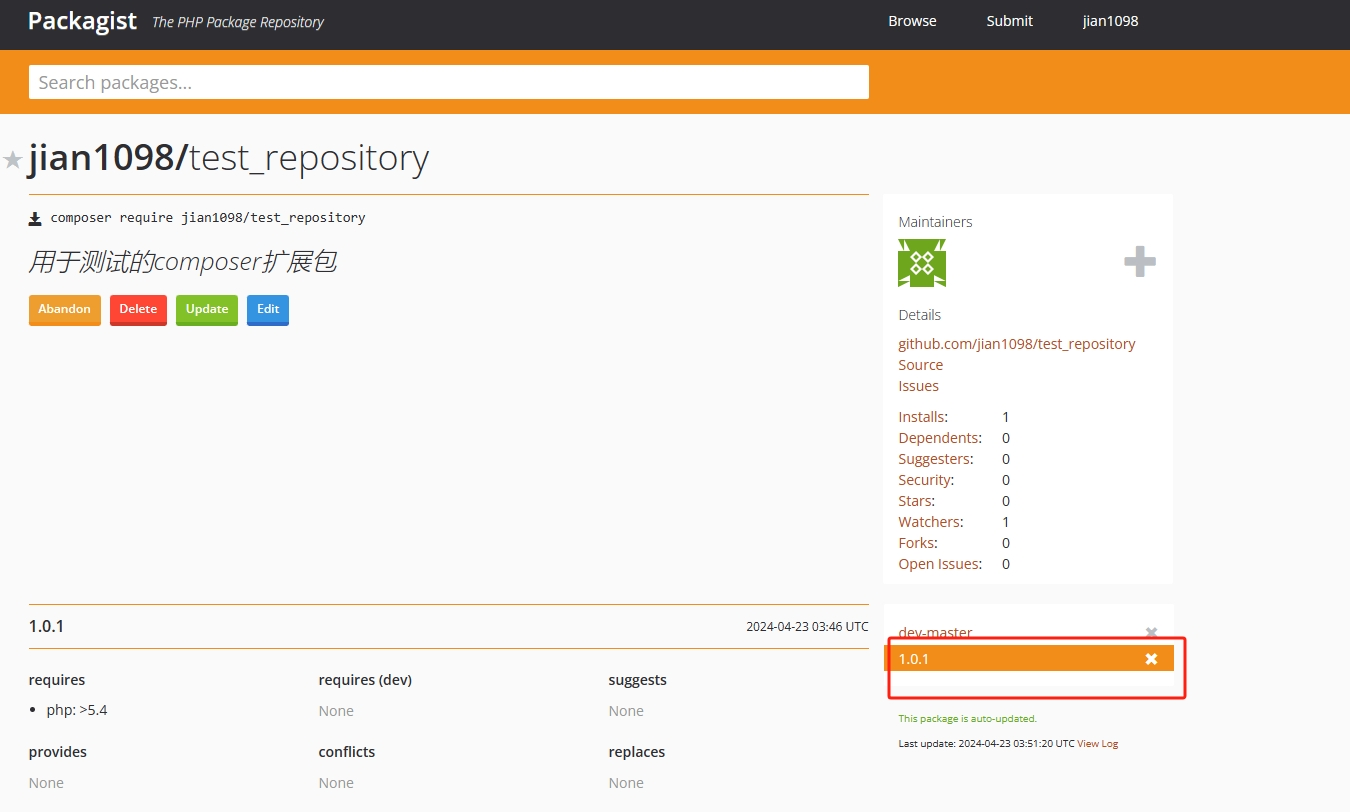
Task: Click the red Delete button
Action: [138, 309]
